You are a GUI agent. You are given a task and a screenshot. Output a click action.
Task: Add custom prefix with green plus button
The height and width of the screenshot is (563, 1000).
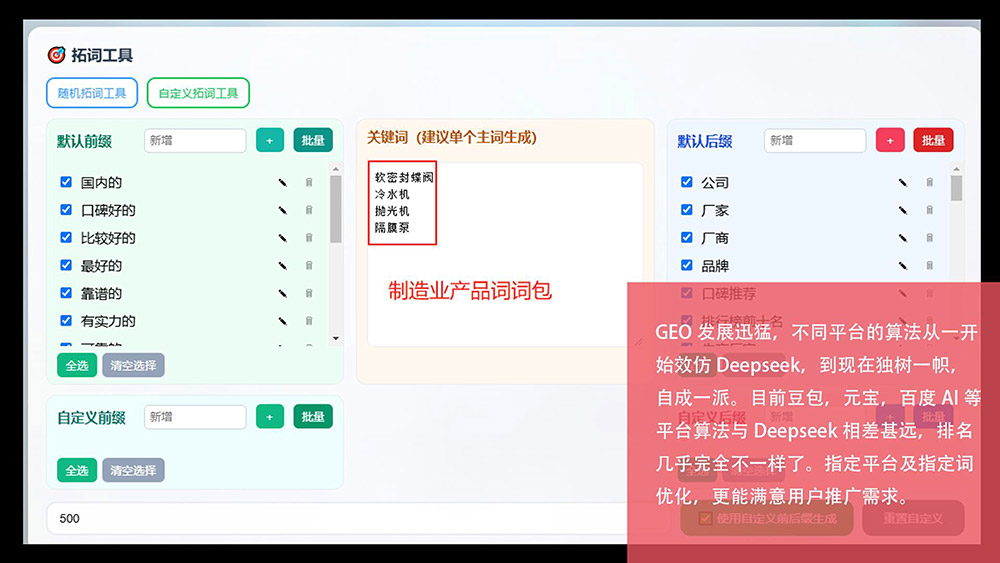pos(270,417)
